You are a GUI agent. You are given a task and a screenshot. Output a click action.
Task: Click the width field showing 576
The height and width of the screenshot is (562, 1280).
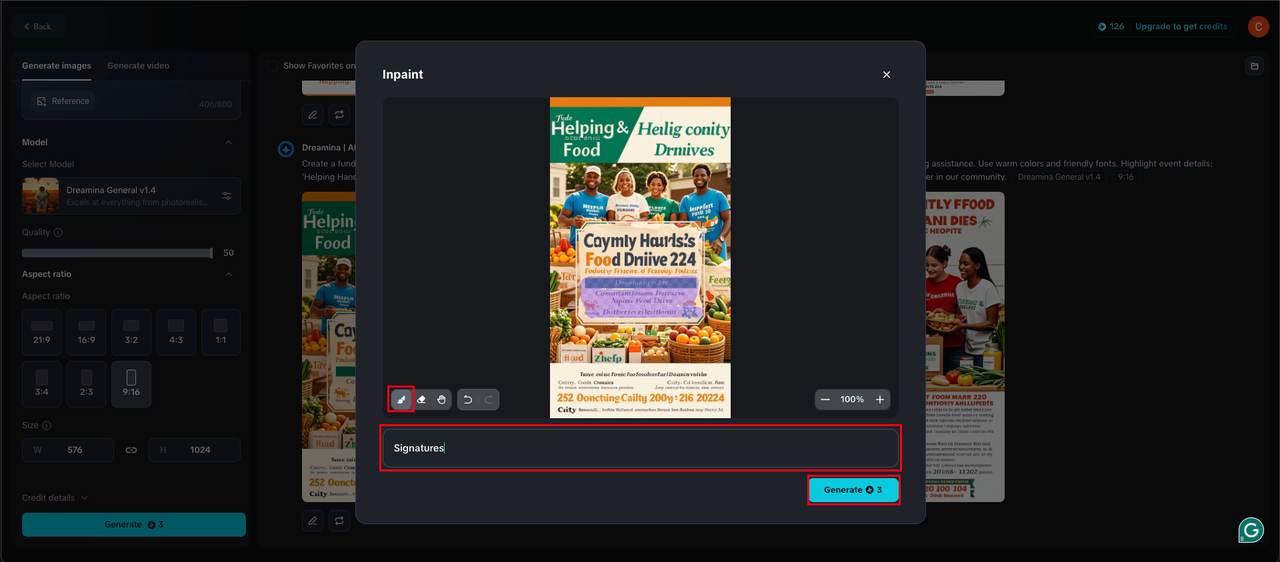pyautogui.click(x=68, y=450)
